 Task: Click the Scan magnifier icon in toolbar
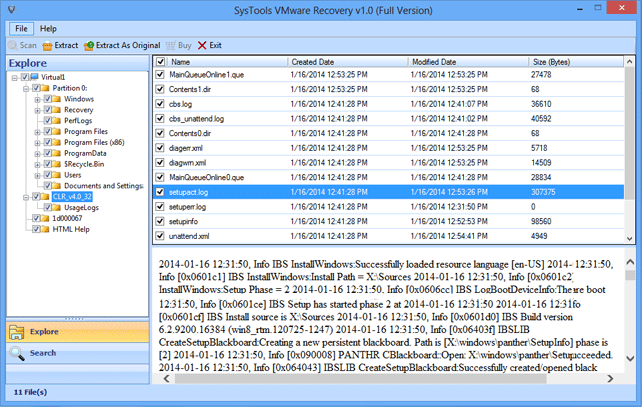tap(13, 45)
